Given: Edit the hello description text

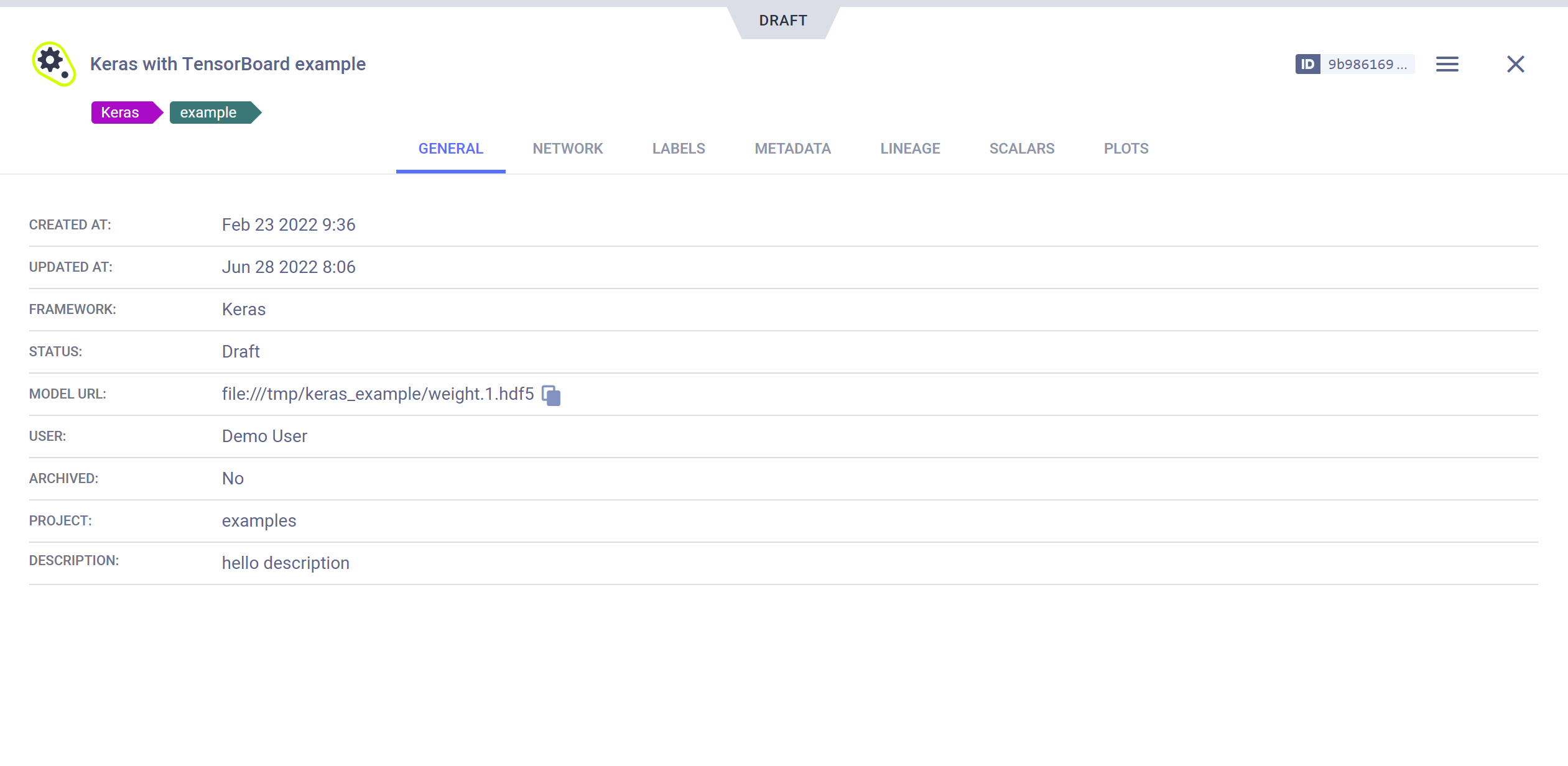Looking at the screenshot, I should point(285,563).
